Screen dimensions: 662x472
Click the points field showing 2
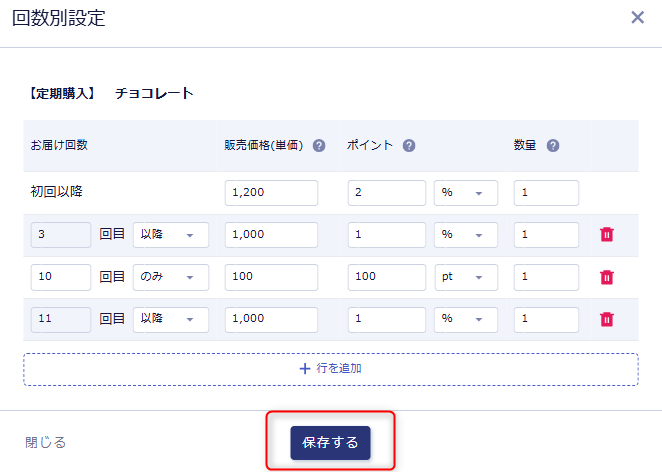[x=387, y=193]
